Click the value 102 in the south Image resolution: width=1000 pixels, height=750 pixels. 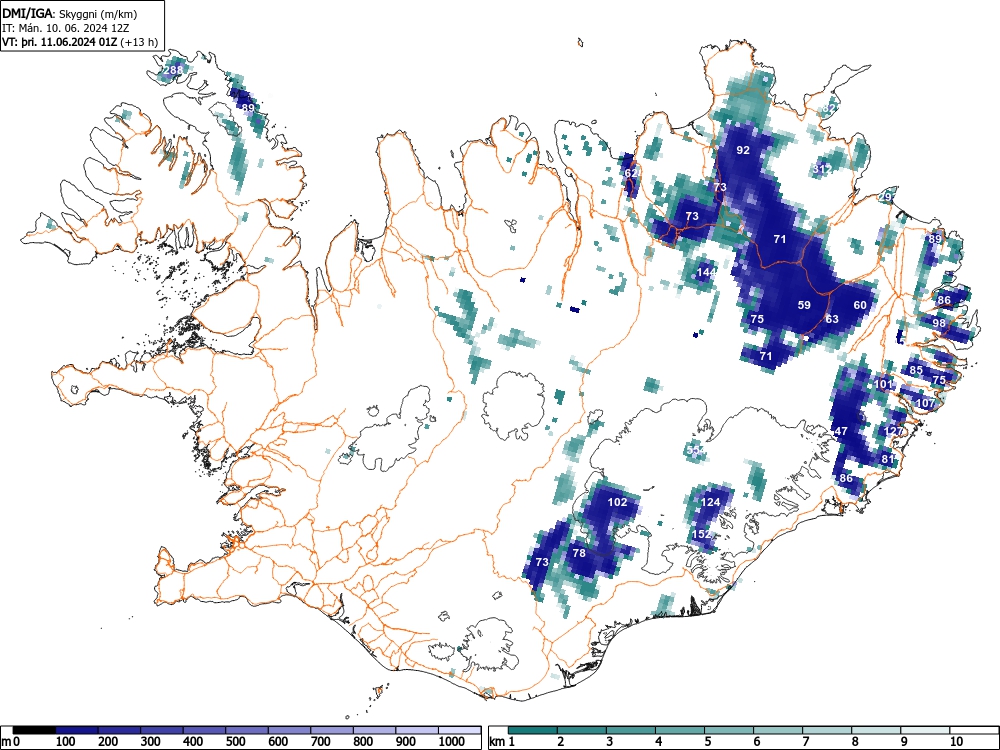pyautogui.click(x=617, y=502)
